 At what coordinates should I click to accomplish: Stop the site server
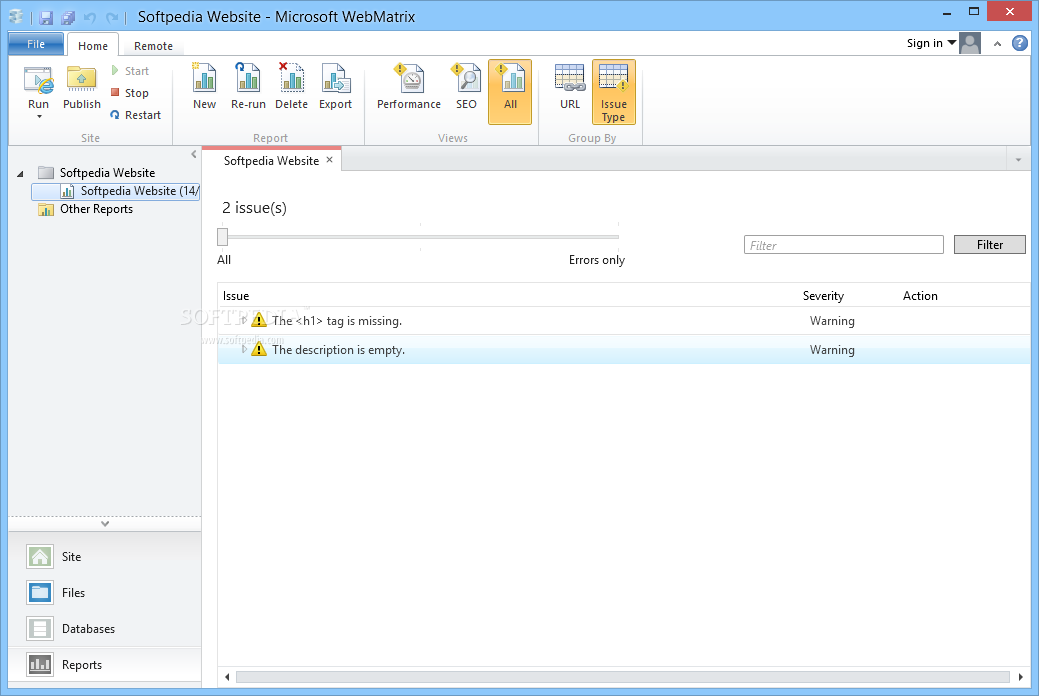(x=130, y=93)
